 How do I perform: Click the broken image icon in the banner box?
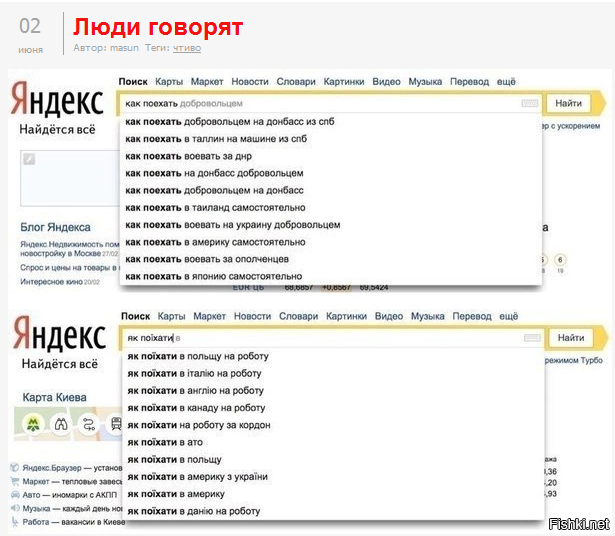[29, 159]
